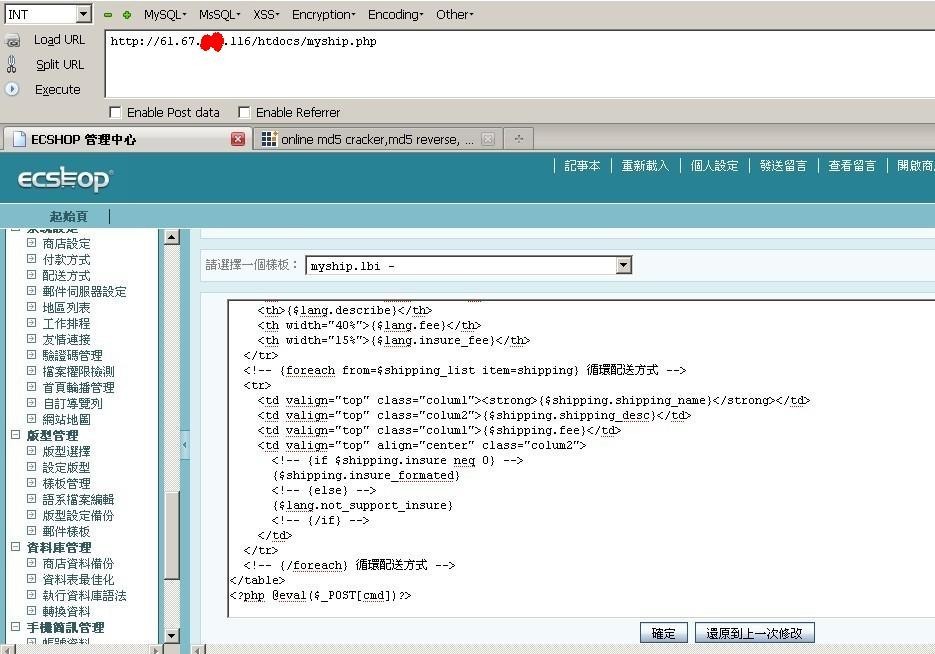Open 驗證碼管理 in sidebar

coord(72,356)
